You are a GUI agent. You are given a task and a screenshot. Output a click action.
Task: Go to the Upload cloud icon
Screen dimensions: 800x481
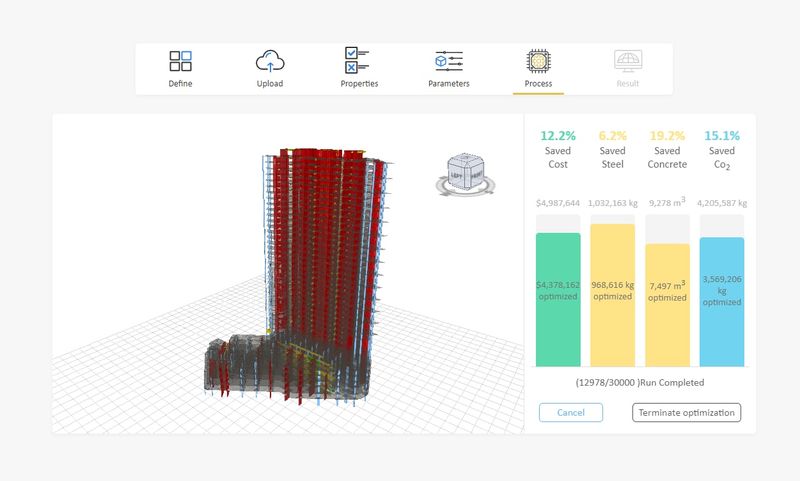270,61
